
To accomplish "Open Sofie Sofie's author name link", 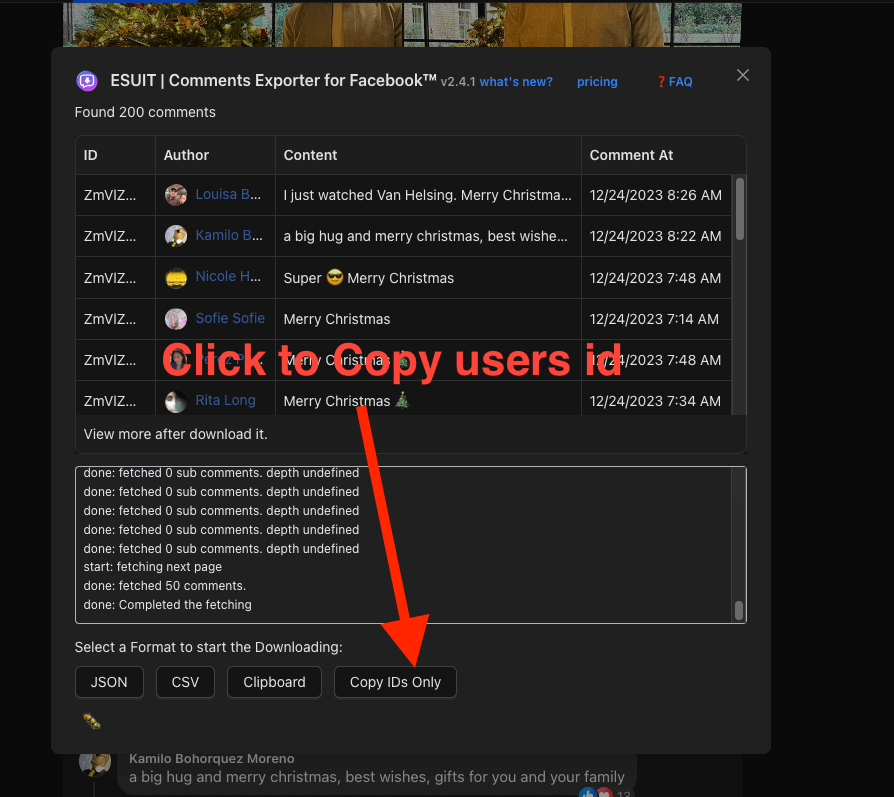I will click(x=230, y=318).
